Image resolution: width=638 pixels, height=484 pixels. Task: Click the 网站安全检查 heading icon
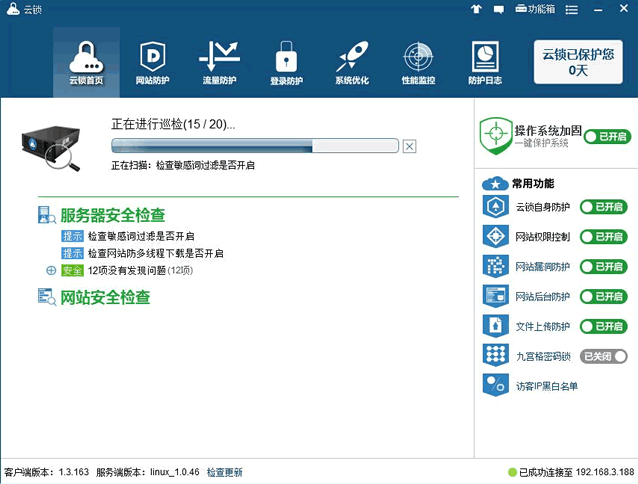tap(47, 297)
